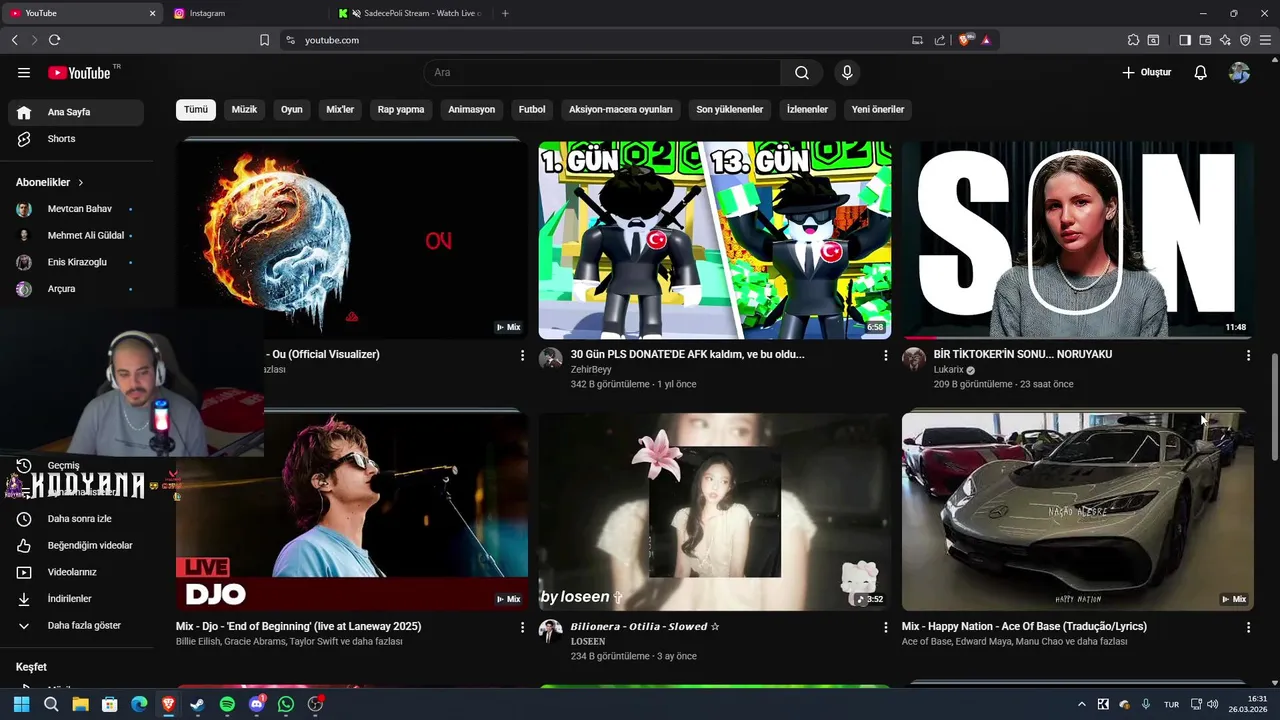1280x720 pixels.
Task: Open Brave Rewards triangle icon
Action: [x=986, y=40]
